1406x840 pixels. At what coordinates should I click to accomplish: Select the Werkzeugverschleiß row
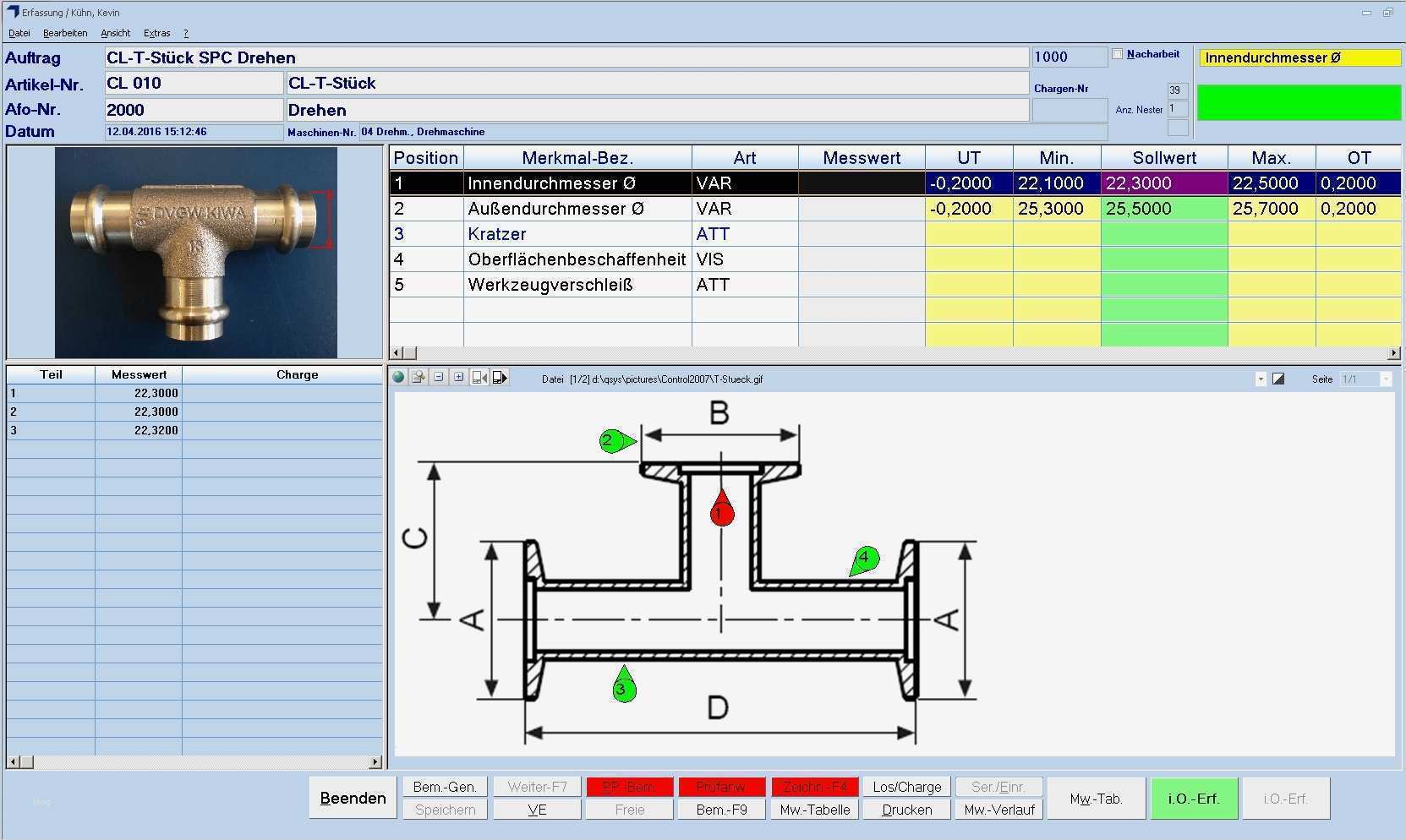(x=894, y=285)
